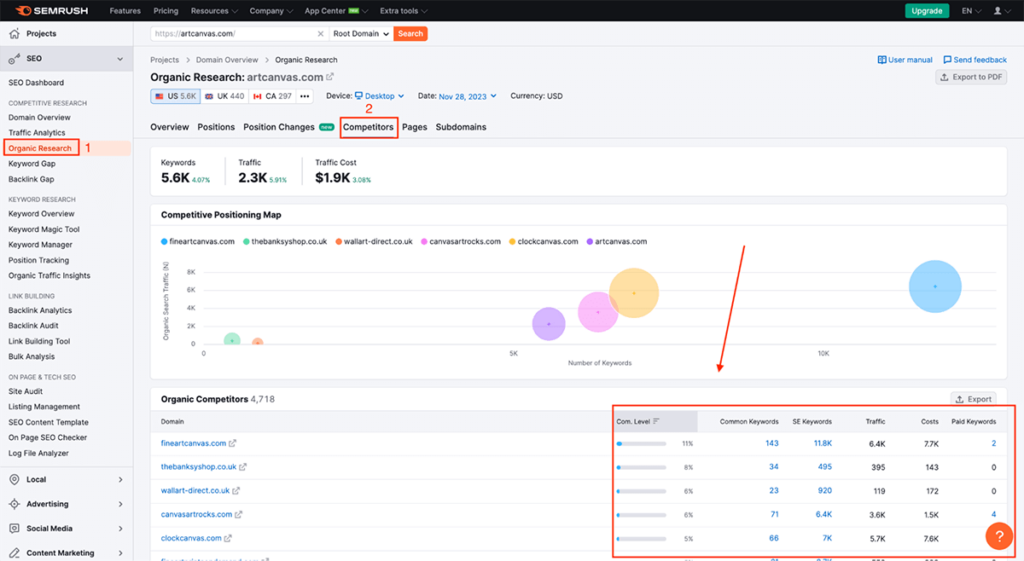Open canvasartrocks.com external link icon
This screenshot has width=1024, height=561.
click(x=238, y=515)
